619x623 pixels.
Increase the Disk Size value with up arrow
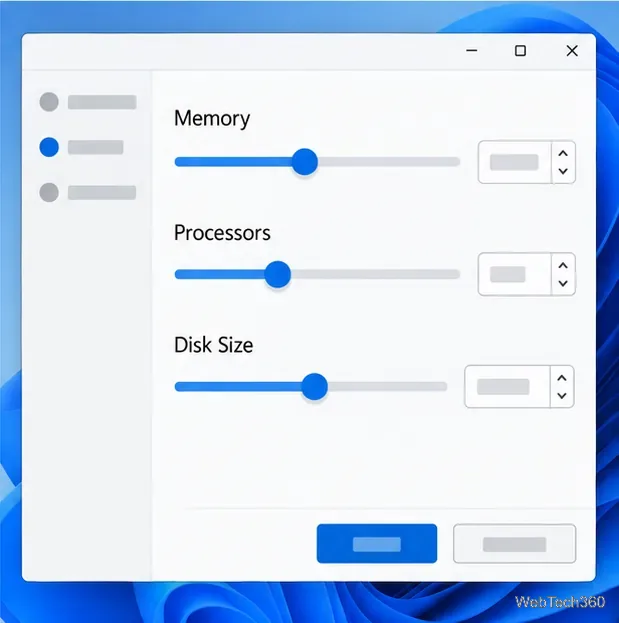562,378
